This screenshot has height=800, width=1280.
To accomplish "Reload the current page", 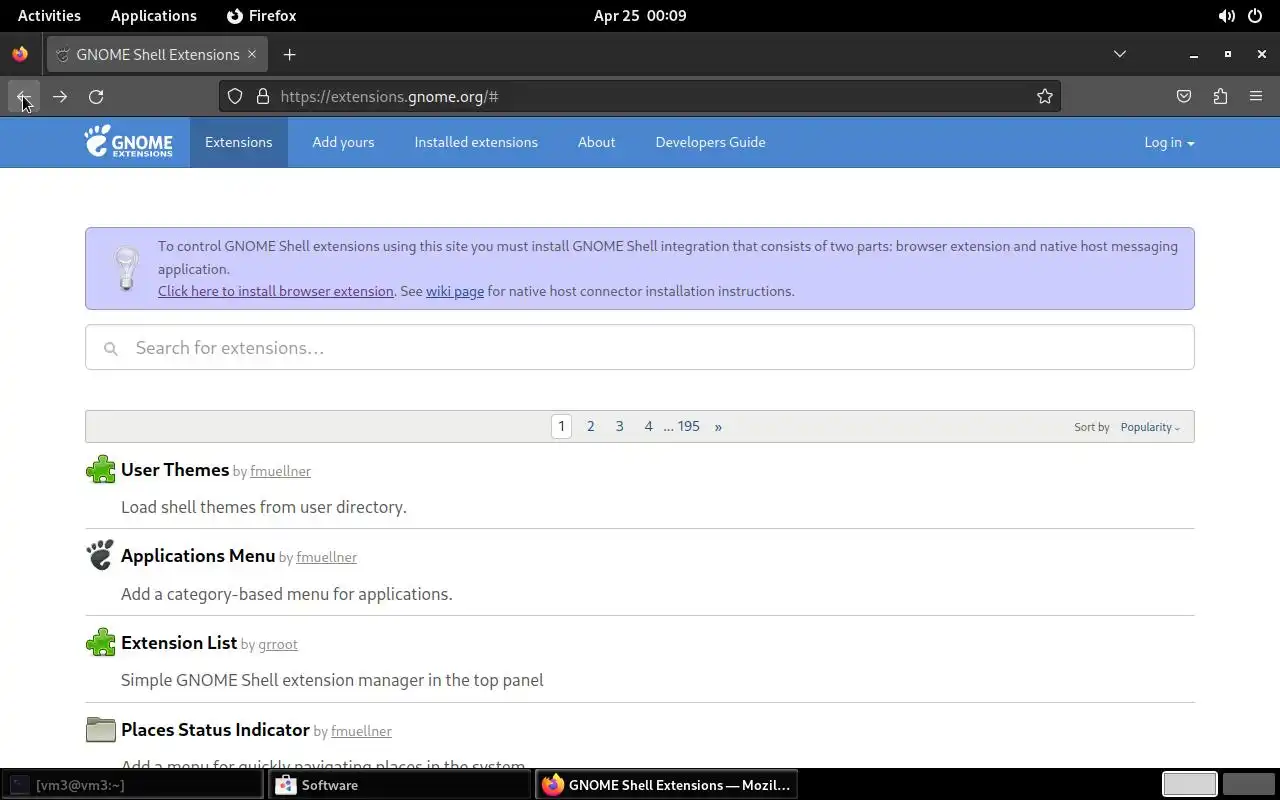I will point(96,96).
